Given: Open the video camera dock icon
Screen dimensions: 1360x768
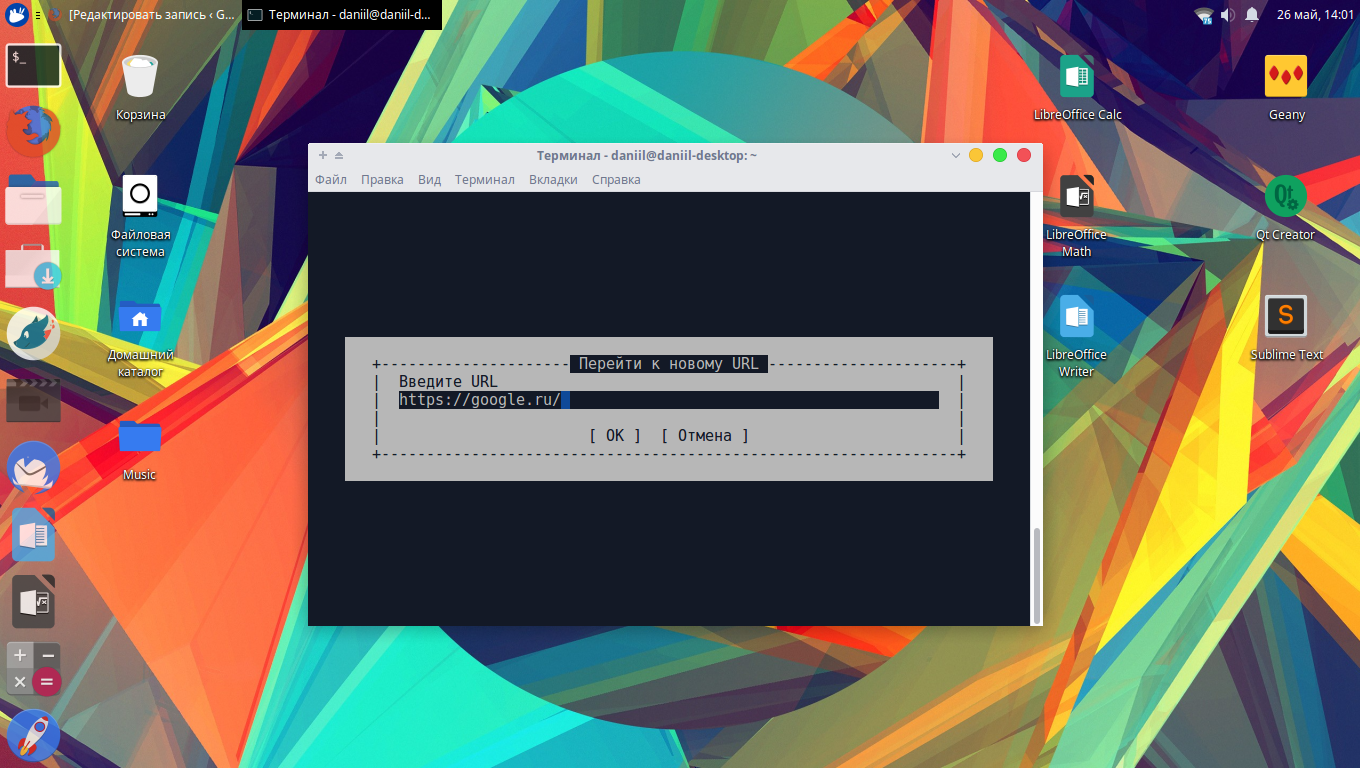Looking at the screenshot, I should pos(34,400).
